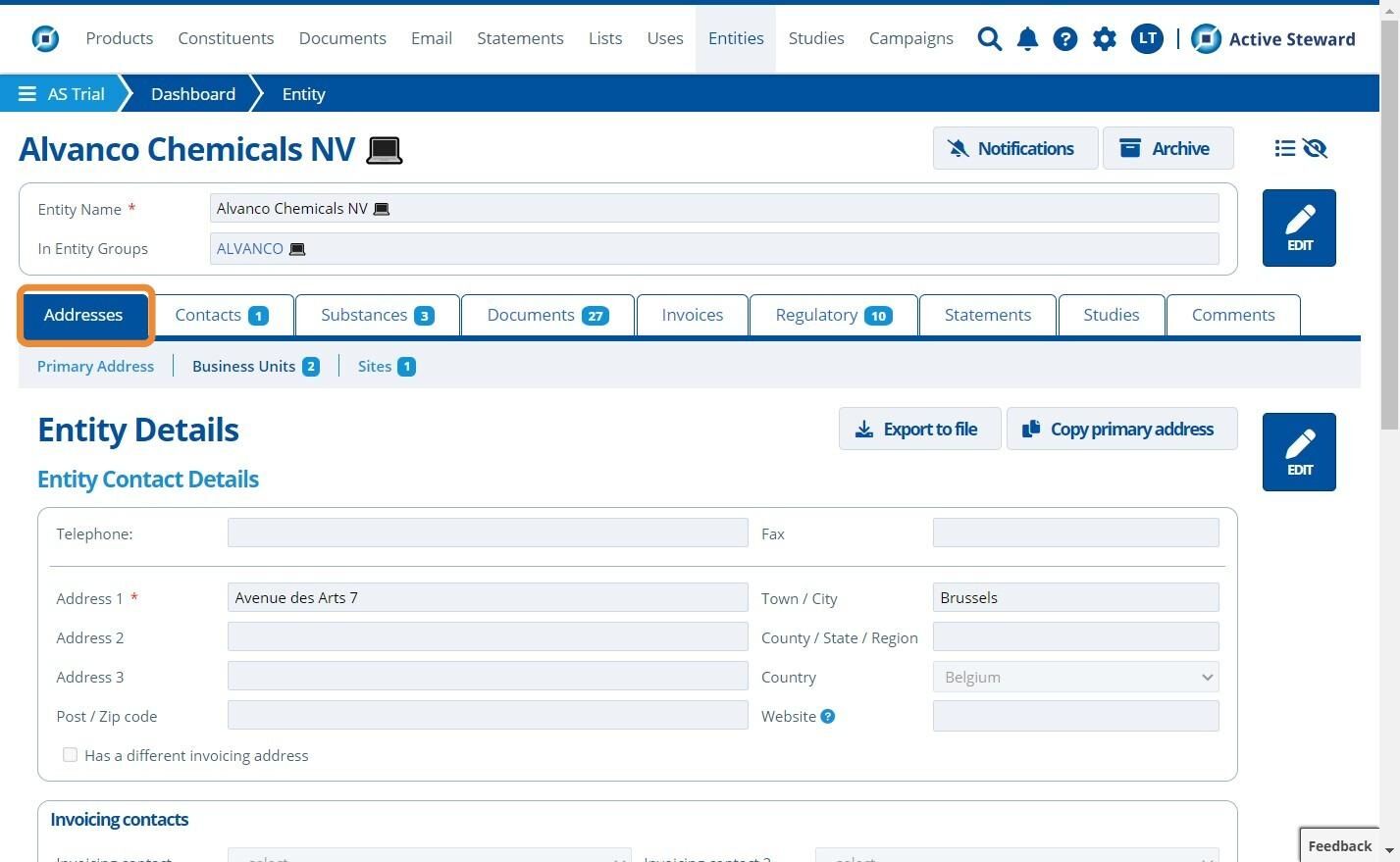Open the settings gear icon
Viewport: 1400px width, 862px height.
[x=1104, y=38]
